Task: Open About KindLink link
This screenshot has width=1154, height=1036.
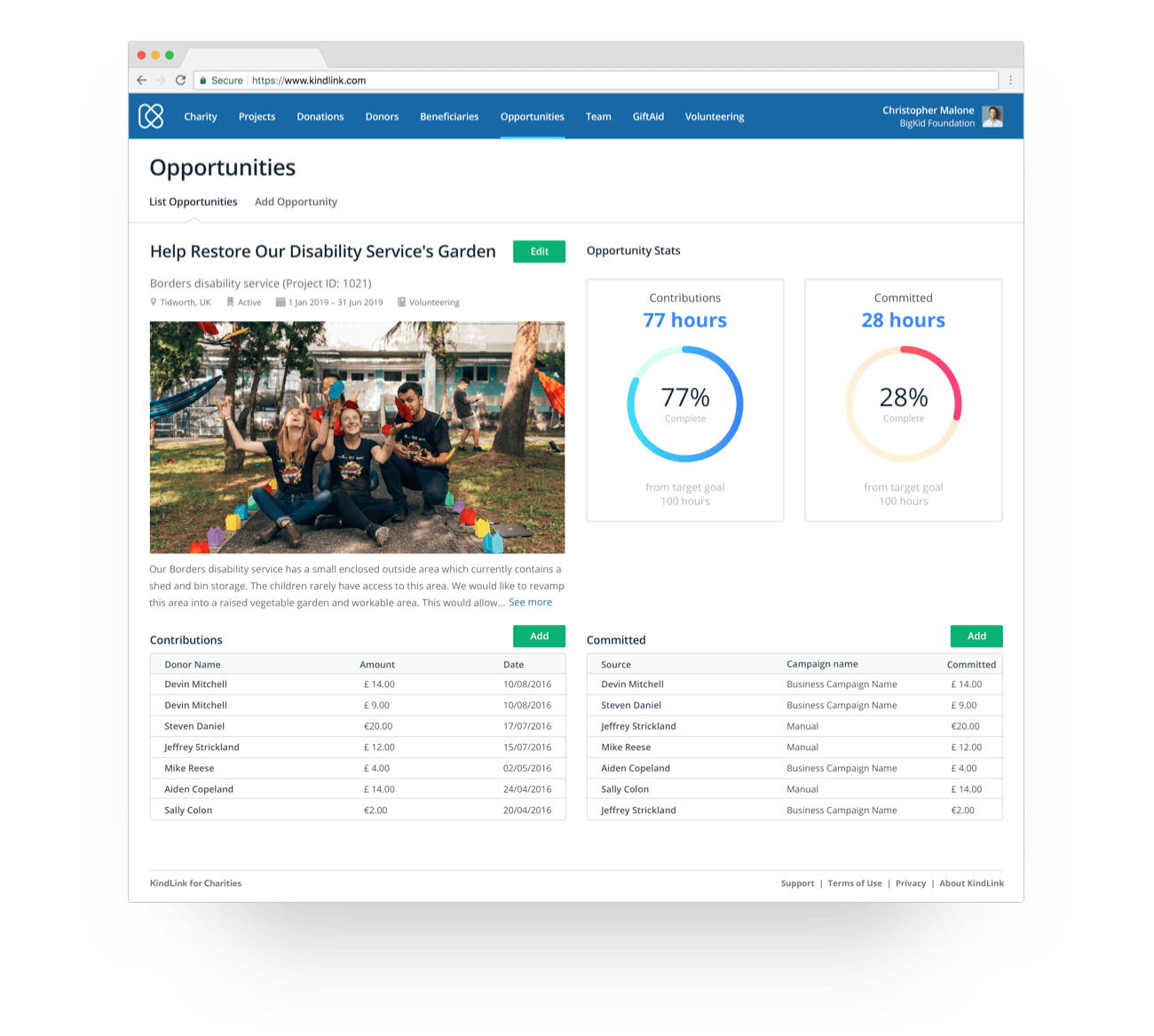Action: tap(971, 883)
